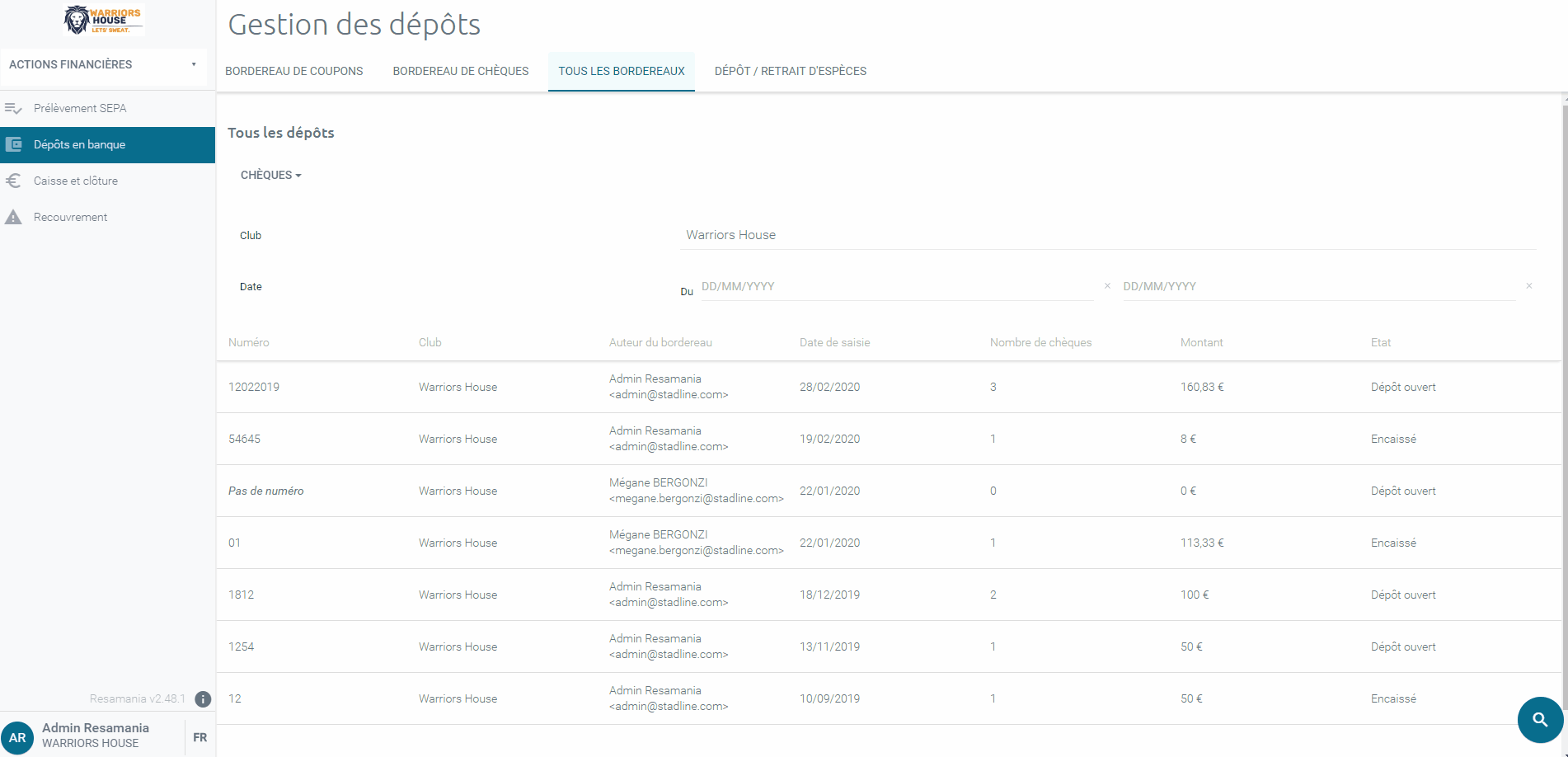Click the Admin Resamania user name
This screenshot has width=1568, height=757.
click(96, 727)
